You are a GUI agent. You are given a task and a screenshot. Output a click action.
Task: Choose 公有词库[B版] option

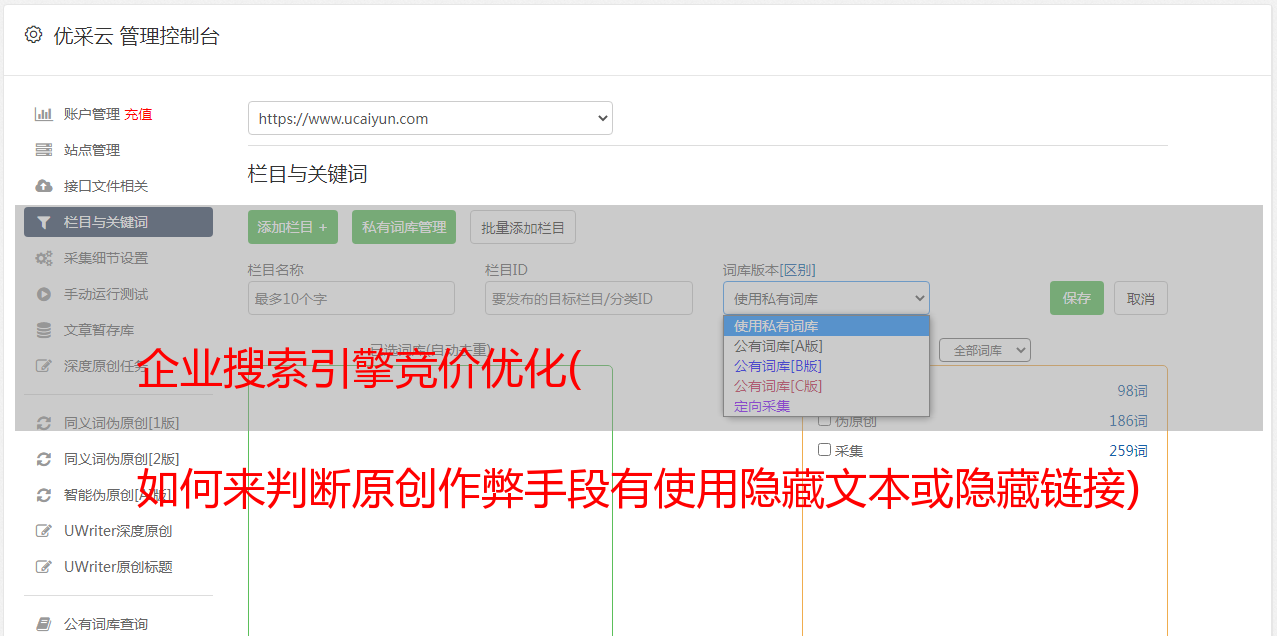pyautogui.click(x=826, y=366)
